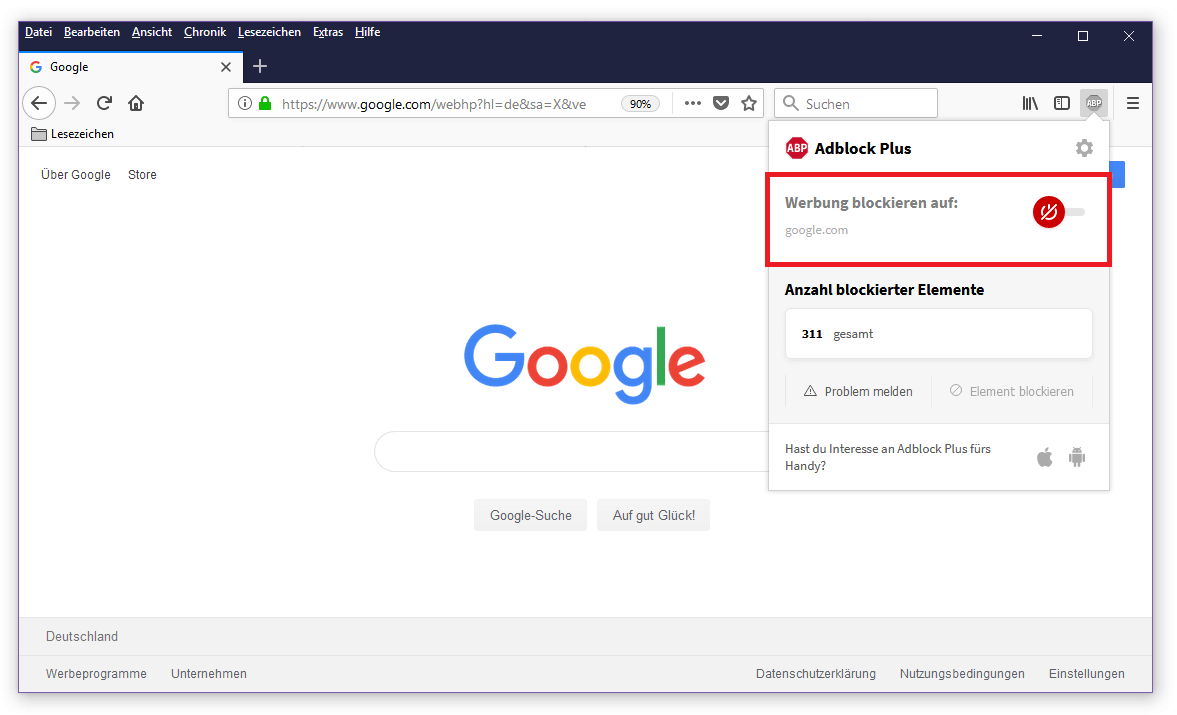Click the Problem melden button

[x=858, y=391]
